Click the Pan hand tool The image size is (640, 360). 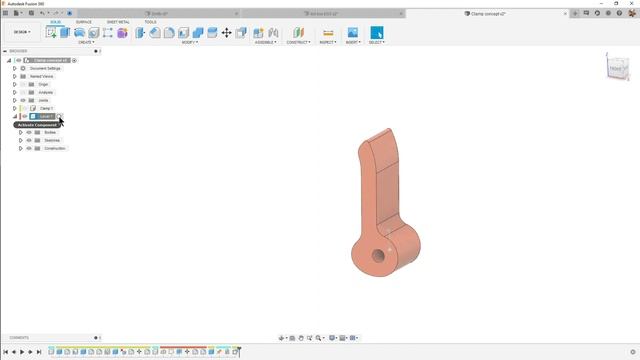pos(301,338)
